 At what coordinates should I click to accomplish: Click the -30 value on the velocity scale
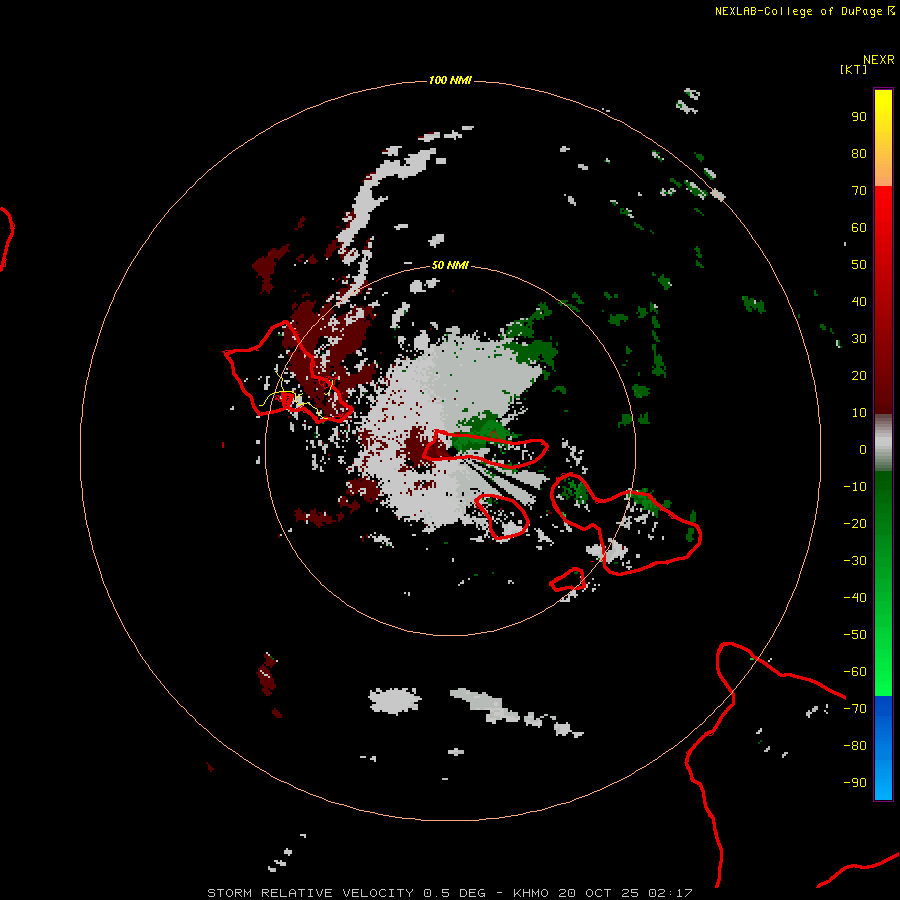pyautogui.click(x=855, y=561)
